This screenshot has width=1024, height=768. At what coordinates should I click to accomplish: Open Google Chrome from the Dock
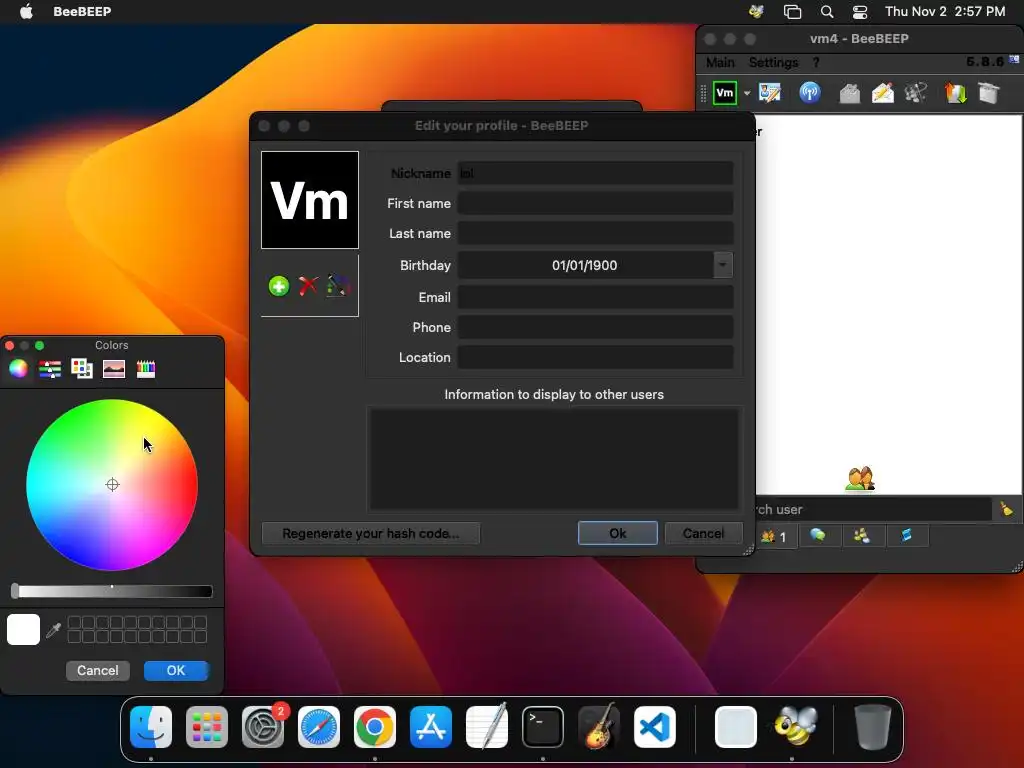[375, 727]
